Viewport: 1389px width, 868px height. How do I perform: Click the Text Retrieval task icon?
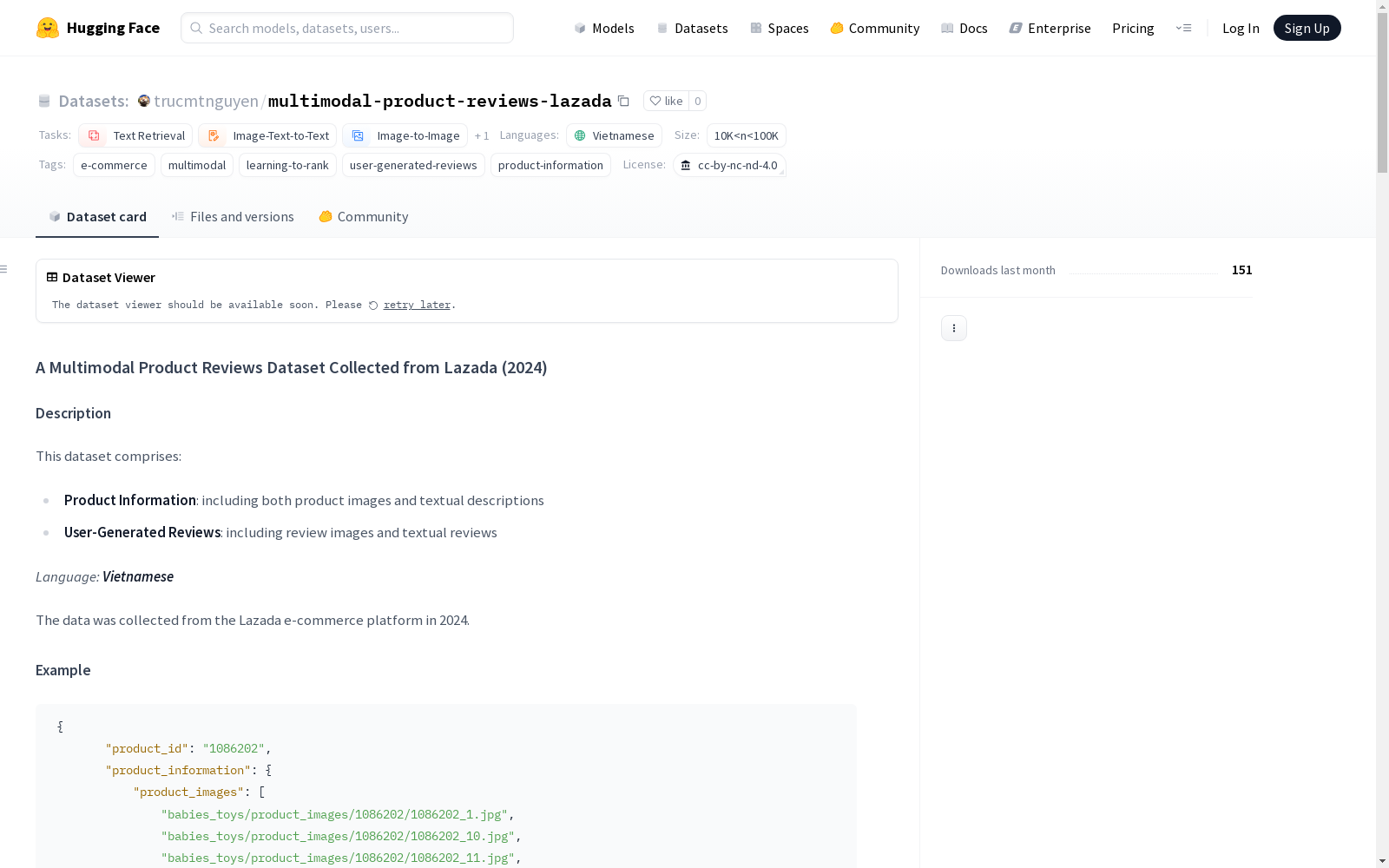[x=94, y=135]
